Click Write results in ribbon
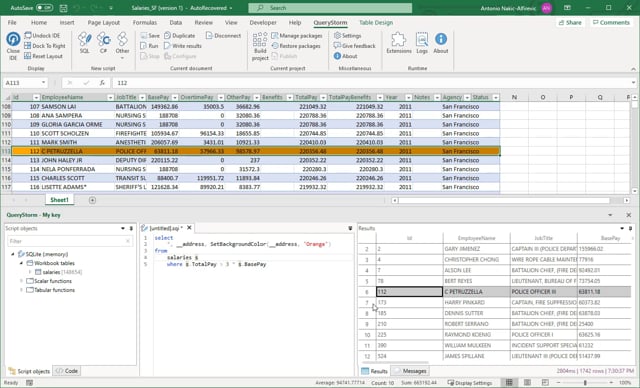 (183, 46)
